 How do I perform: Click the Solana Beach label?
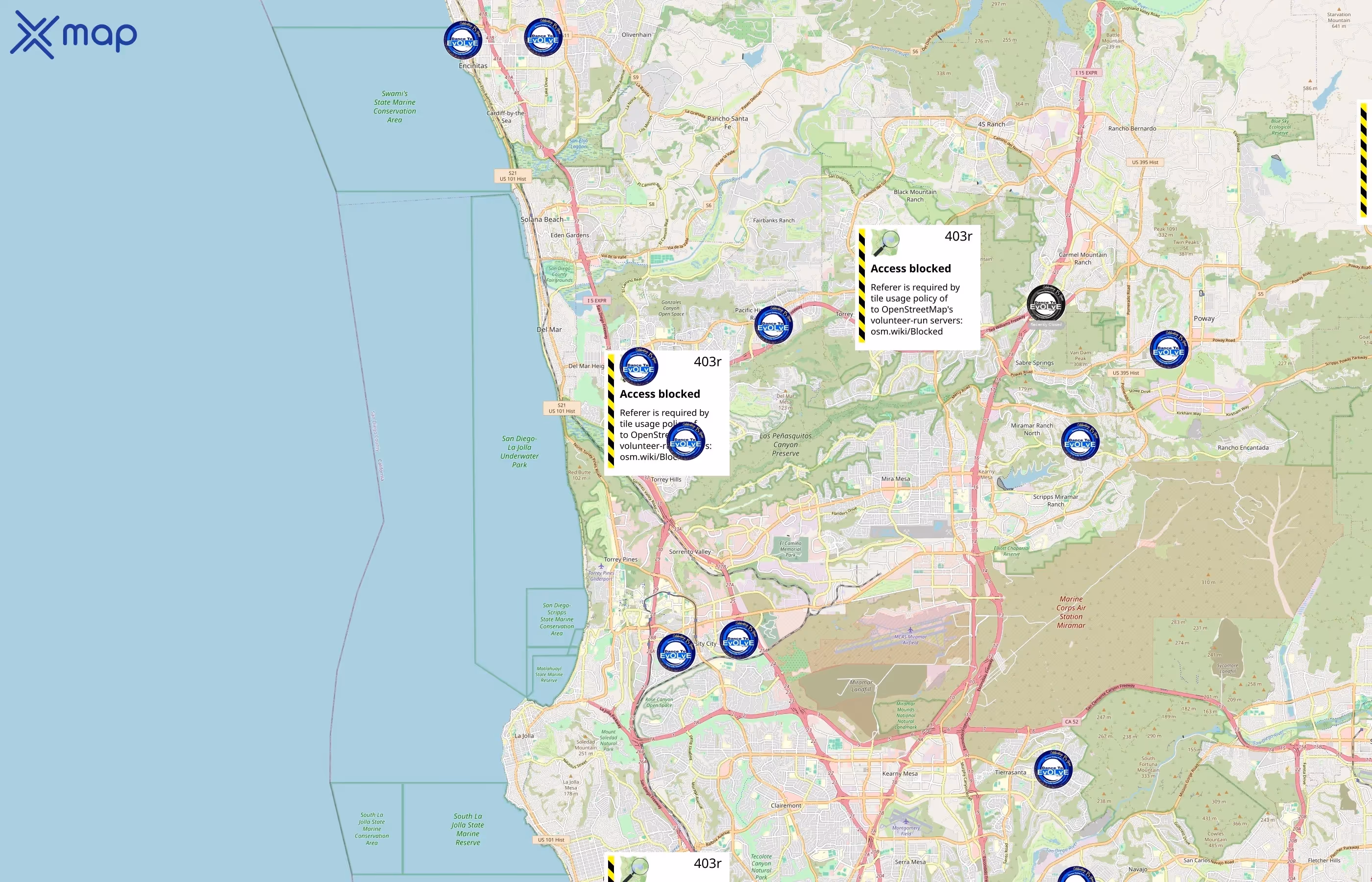[542, 220]
